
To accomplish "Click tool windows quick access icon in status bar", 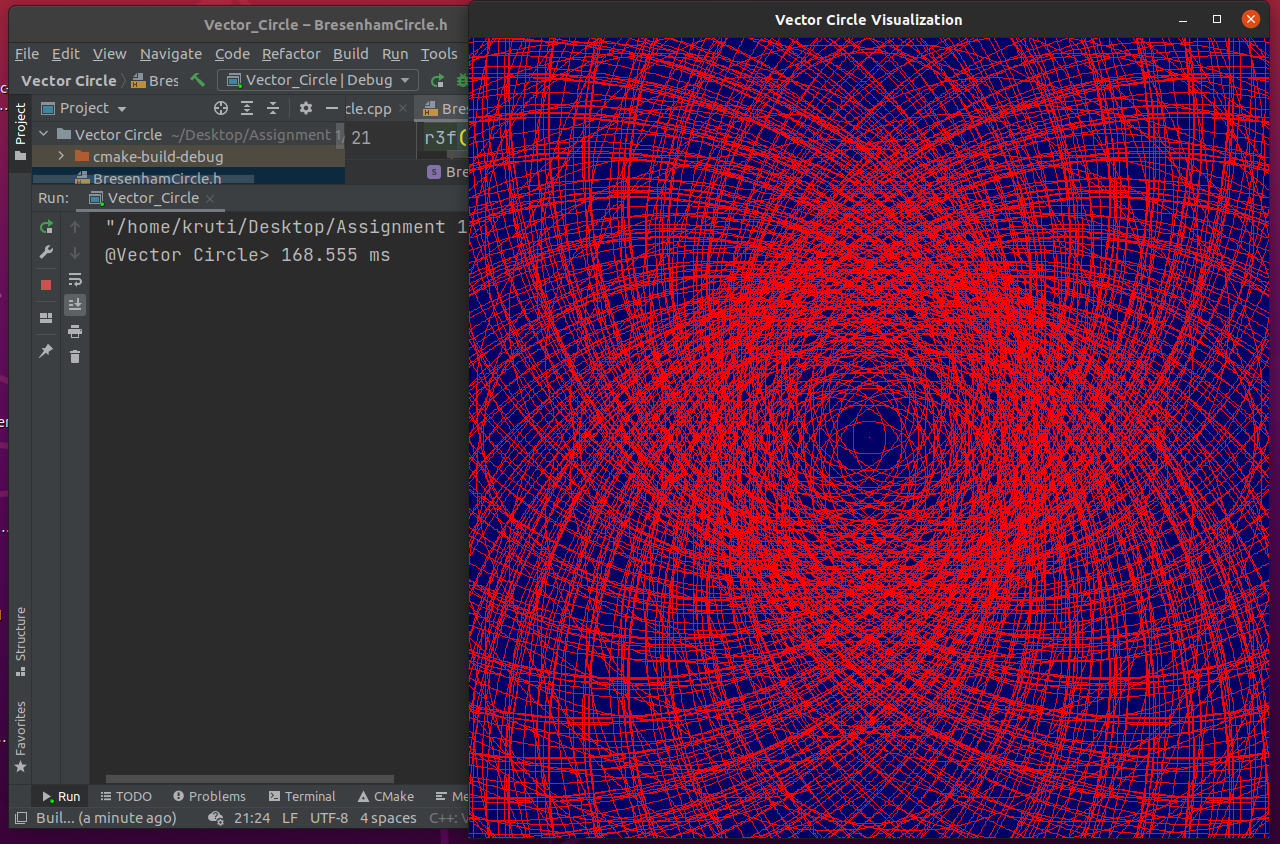I will [x=21, y=818].
